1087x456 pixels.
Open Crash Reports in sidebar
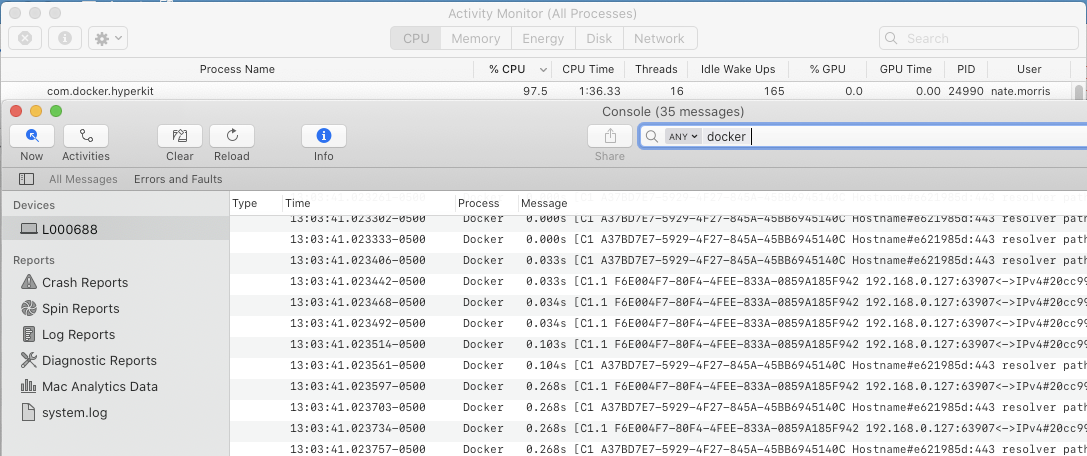point(85,282)
